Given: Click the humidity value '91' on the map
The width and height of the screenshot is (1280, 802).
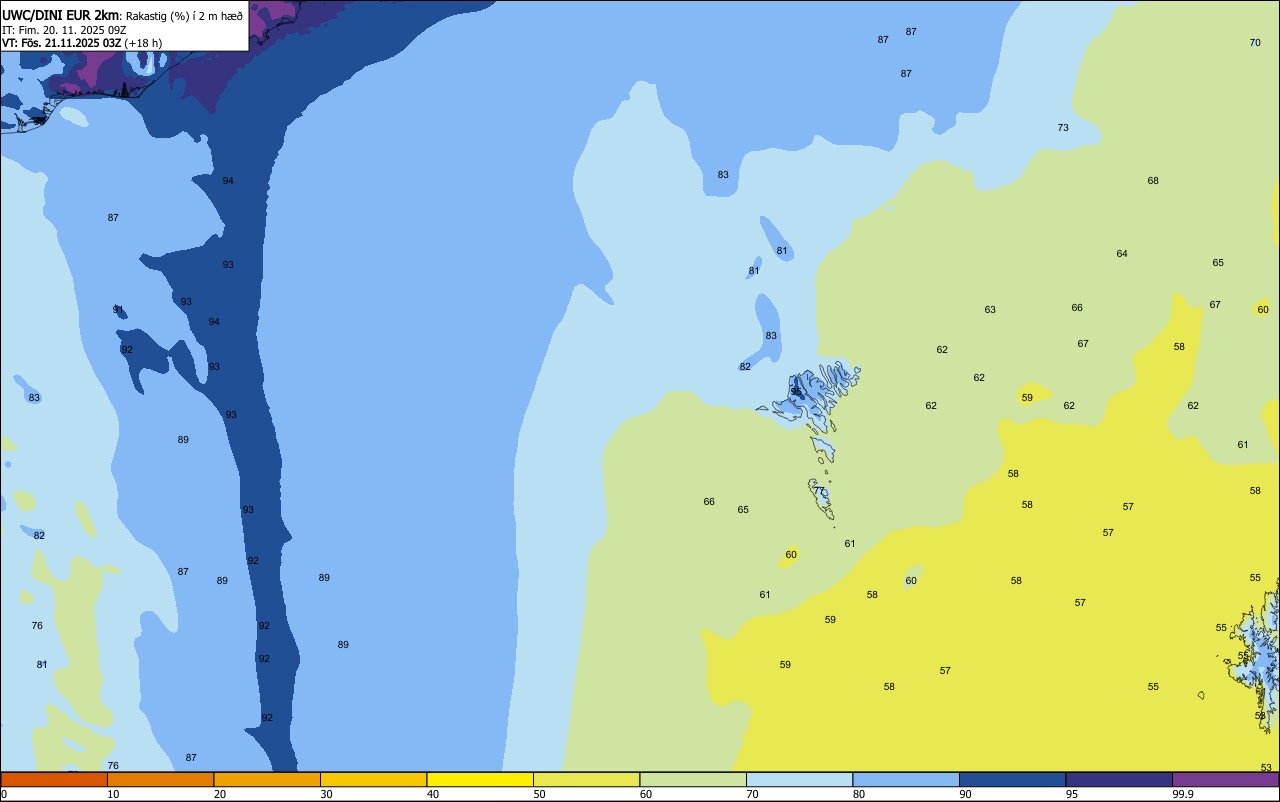Looking at the screenshot, I should (118, 310).
